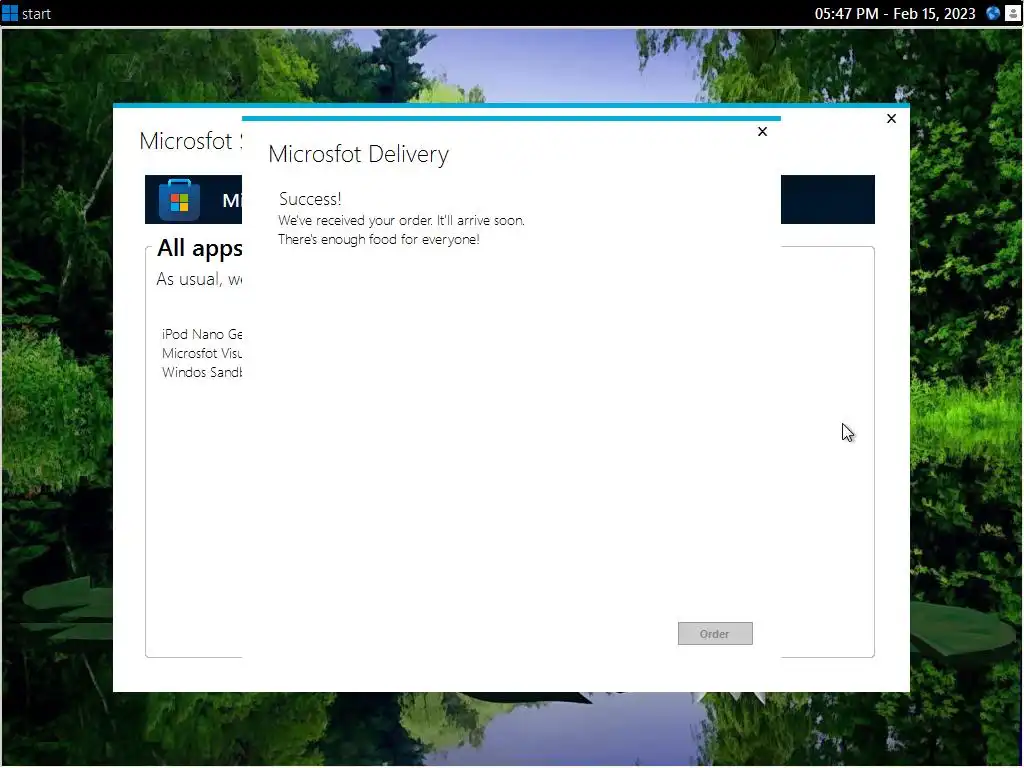
Task: Click the Microsfot Delivery title
Action: [x=359, y=154]
